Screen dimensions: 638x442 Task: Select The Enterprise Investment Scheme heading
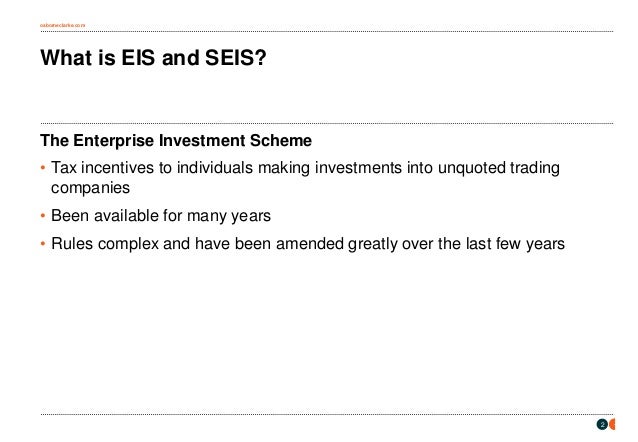point(176,140)
